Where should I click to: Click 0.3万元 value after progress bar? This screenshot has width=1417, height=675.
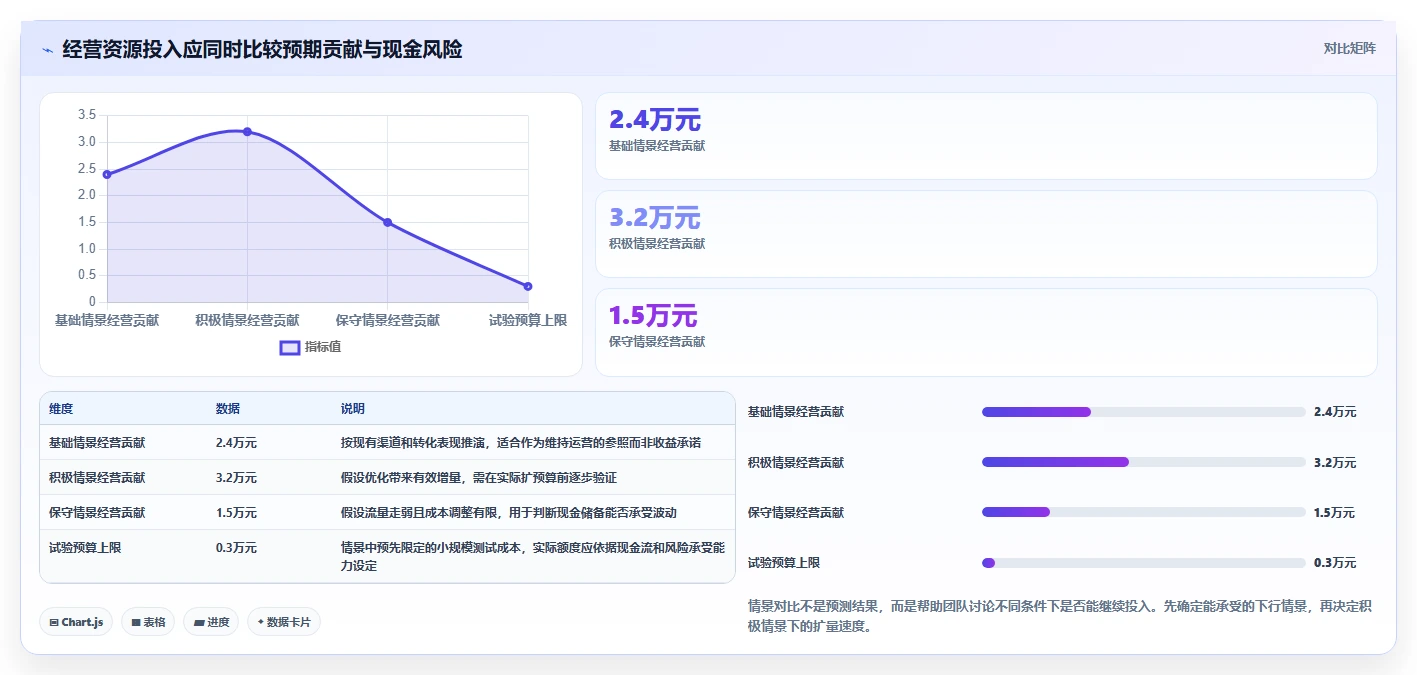tap(1335, 563)
